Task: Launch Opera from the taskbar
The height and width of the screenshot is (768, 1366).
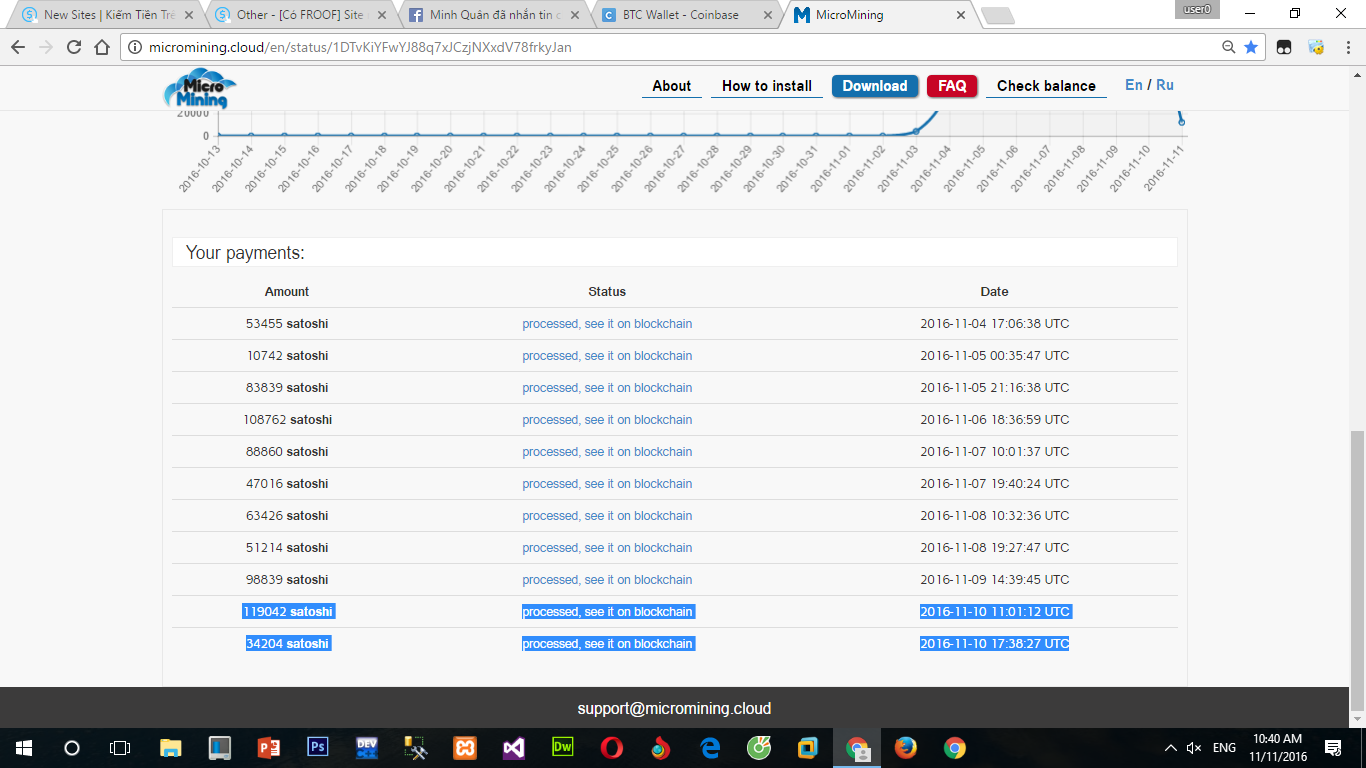Action: click(612, 747)
